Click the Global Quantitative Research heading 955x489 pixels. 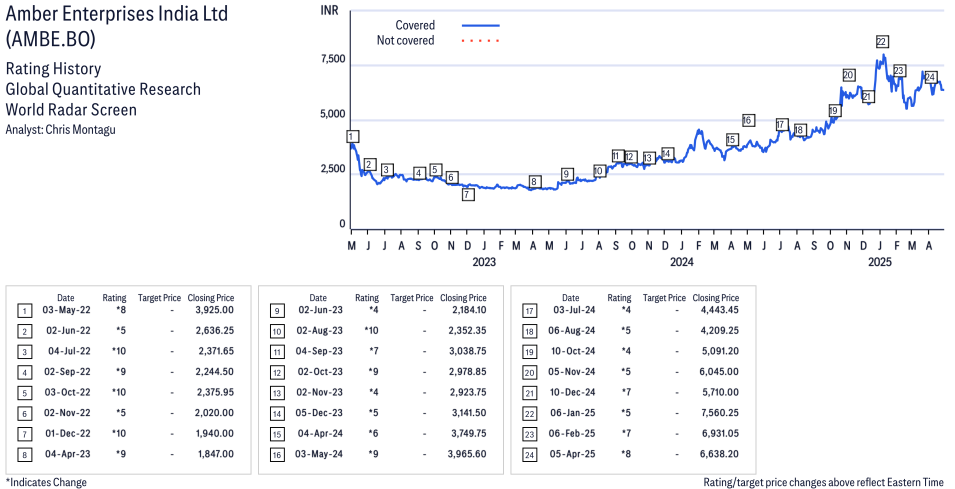pos(103,89)
